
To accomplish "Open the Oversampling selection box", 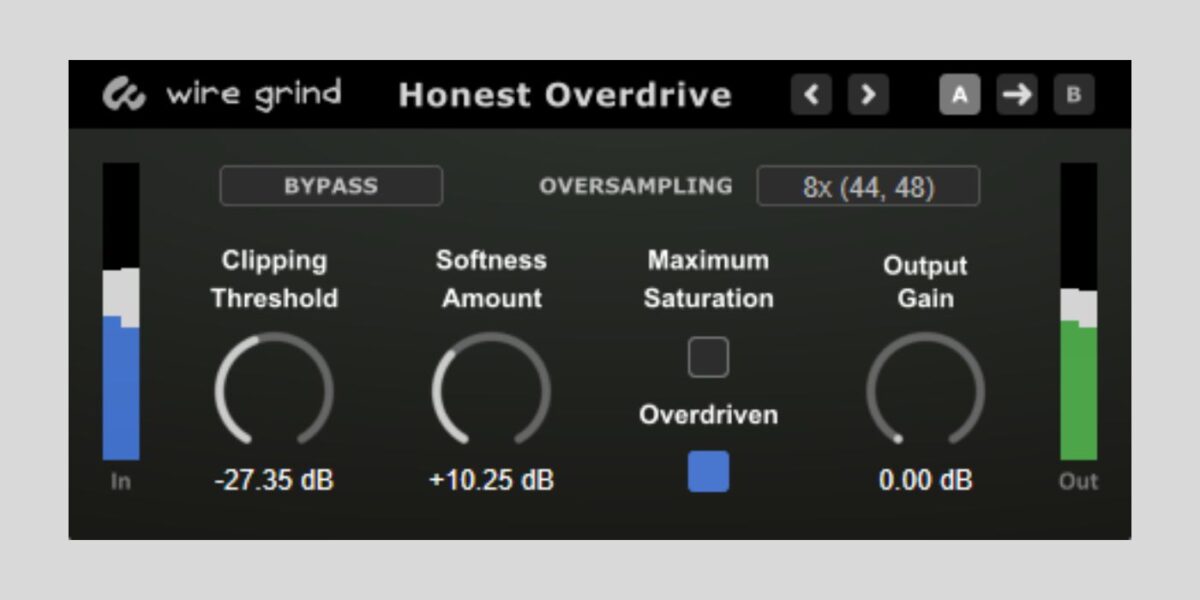I will pyautogui.click(x=869, y=185).
